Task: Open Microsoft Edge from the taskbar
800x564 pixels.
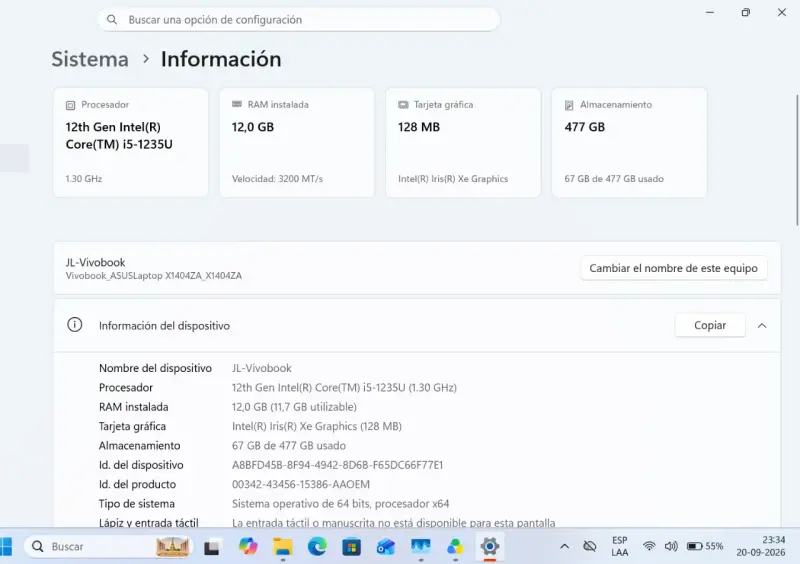Action: [317, 547]
